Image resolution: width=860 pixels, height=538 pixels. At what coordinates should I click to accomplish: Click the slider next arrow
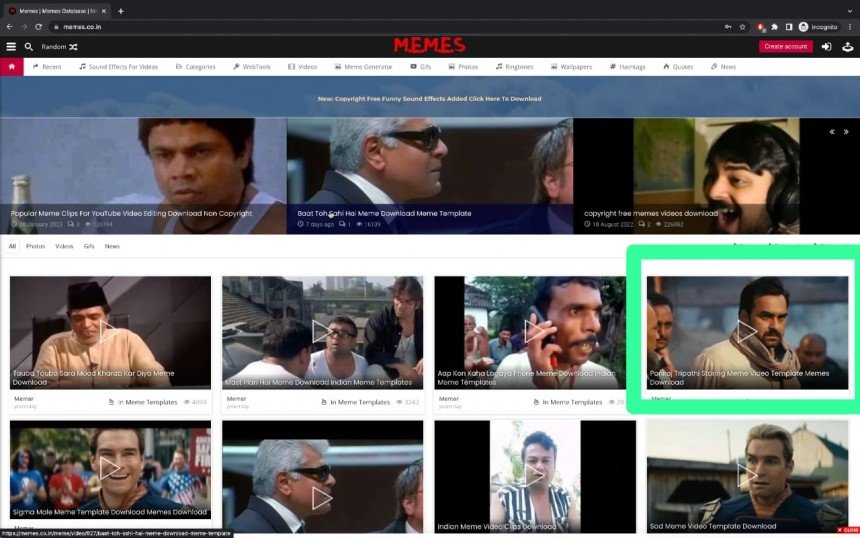(x=846, y=132)
